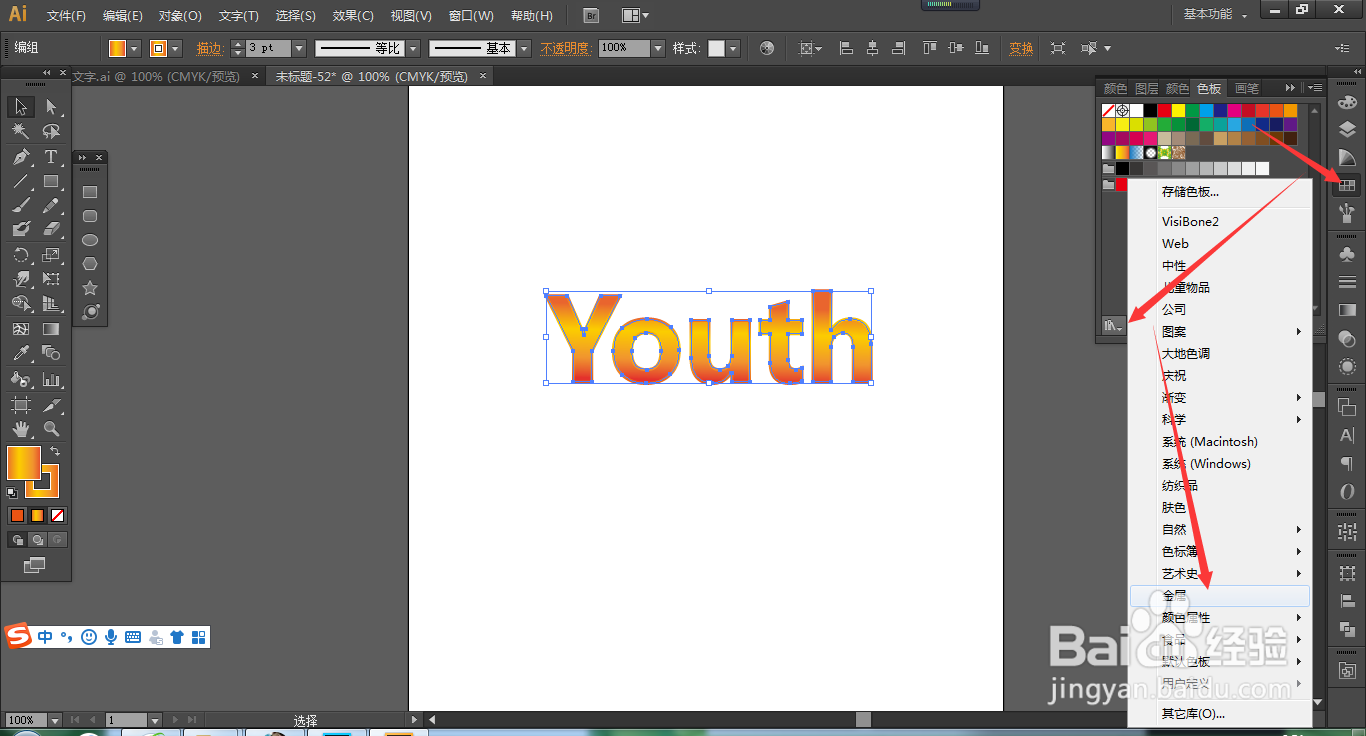Enable Draw Behind mode
Image resolution: width=1366 pixels, height=736 pixels.
[37, 540]
